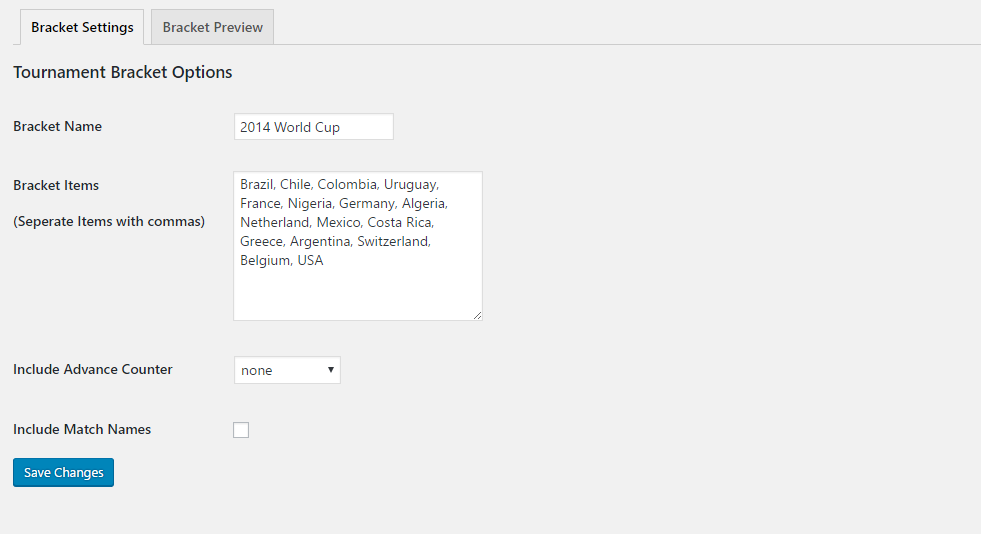Click the Tournament Bracket Options heading
The width and height of the screenshot is (981, 534).
pos(123,72)
